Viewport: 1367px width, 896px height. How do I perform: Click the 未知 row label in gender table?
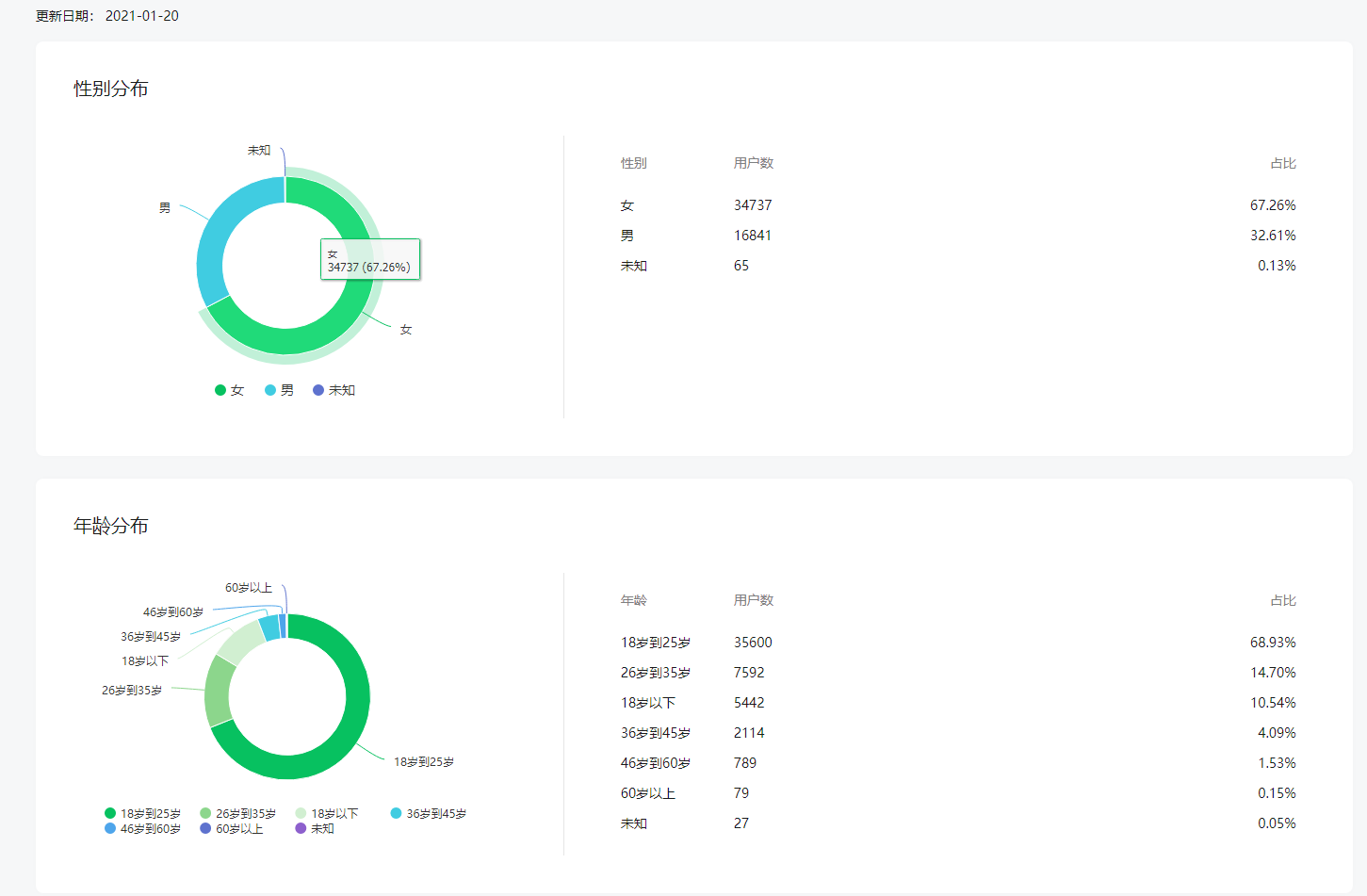pyautogui.click(x=633, y=266)
